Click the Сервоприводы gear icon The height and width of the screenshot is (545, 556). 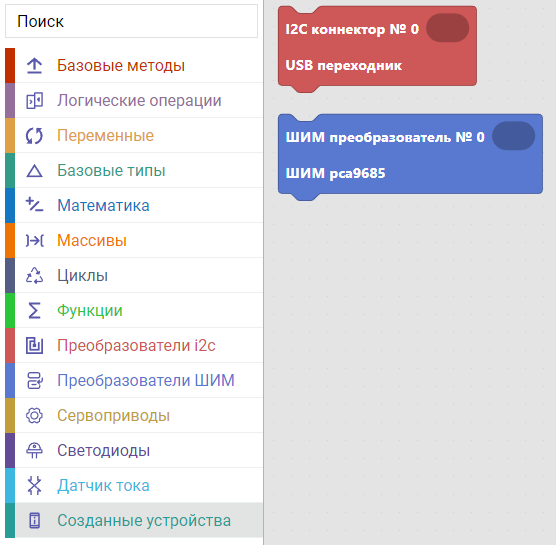[34, 416]
